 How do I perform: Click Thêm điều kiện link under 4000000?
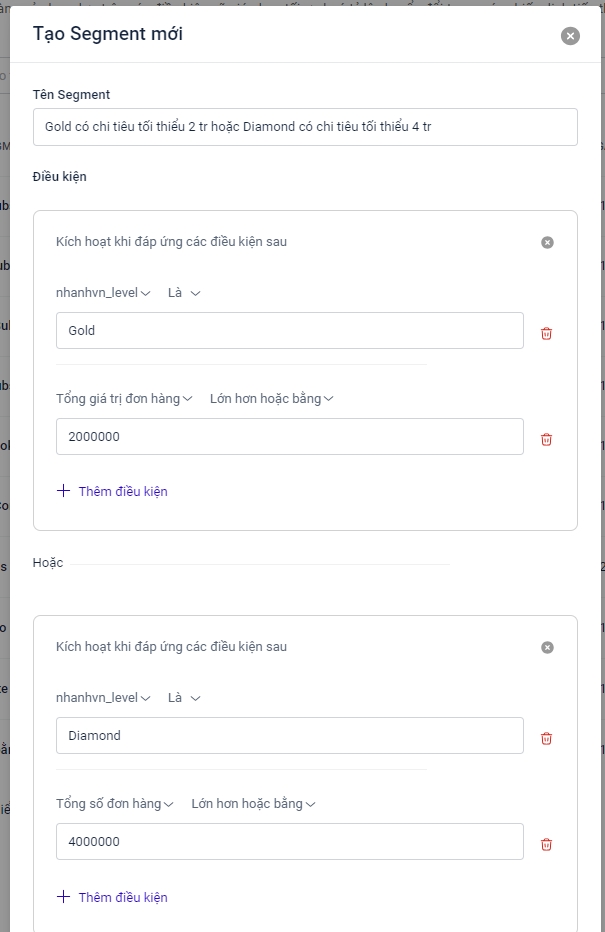[x=122, y=897]
